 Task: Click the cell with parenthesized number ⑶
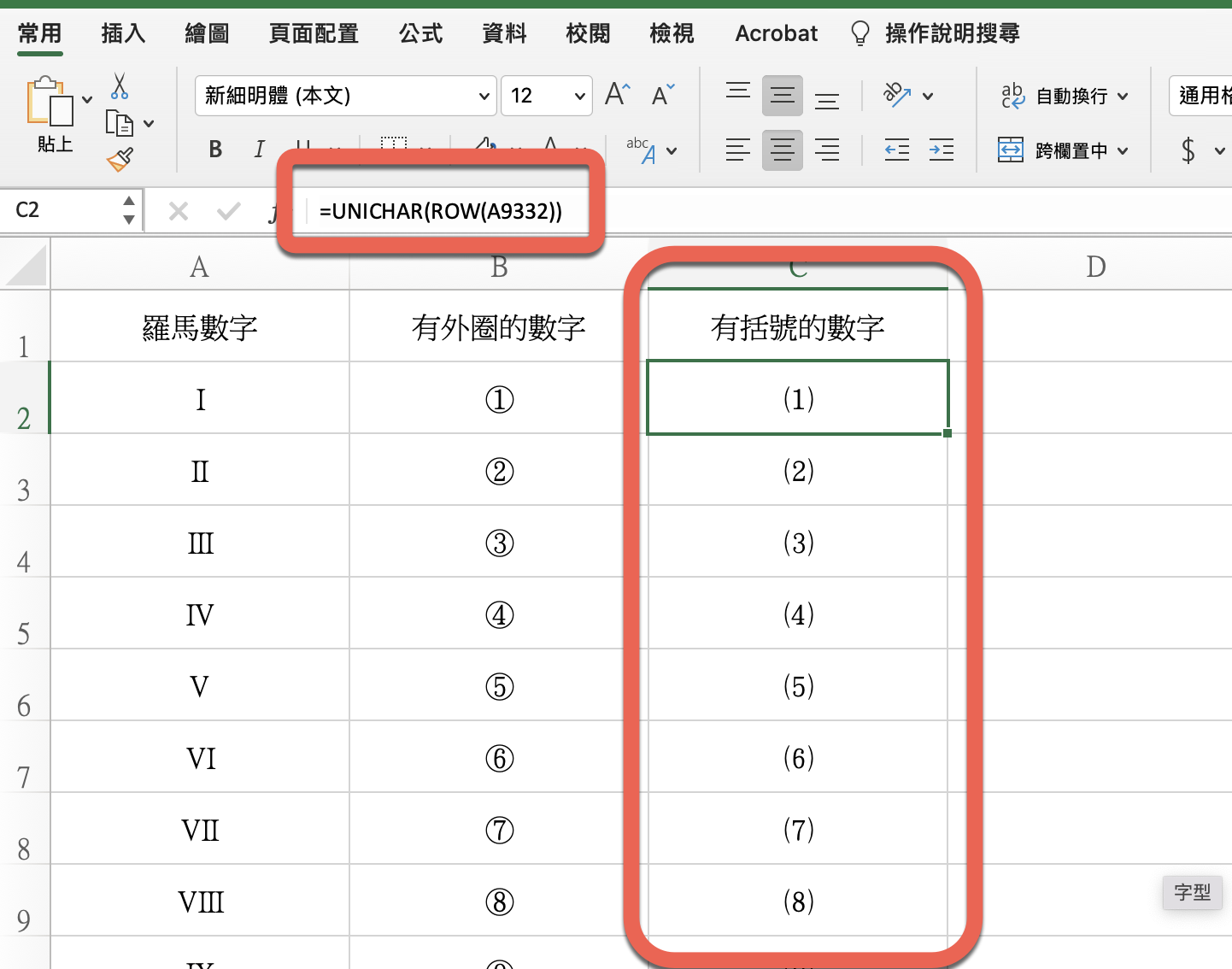798,542
